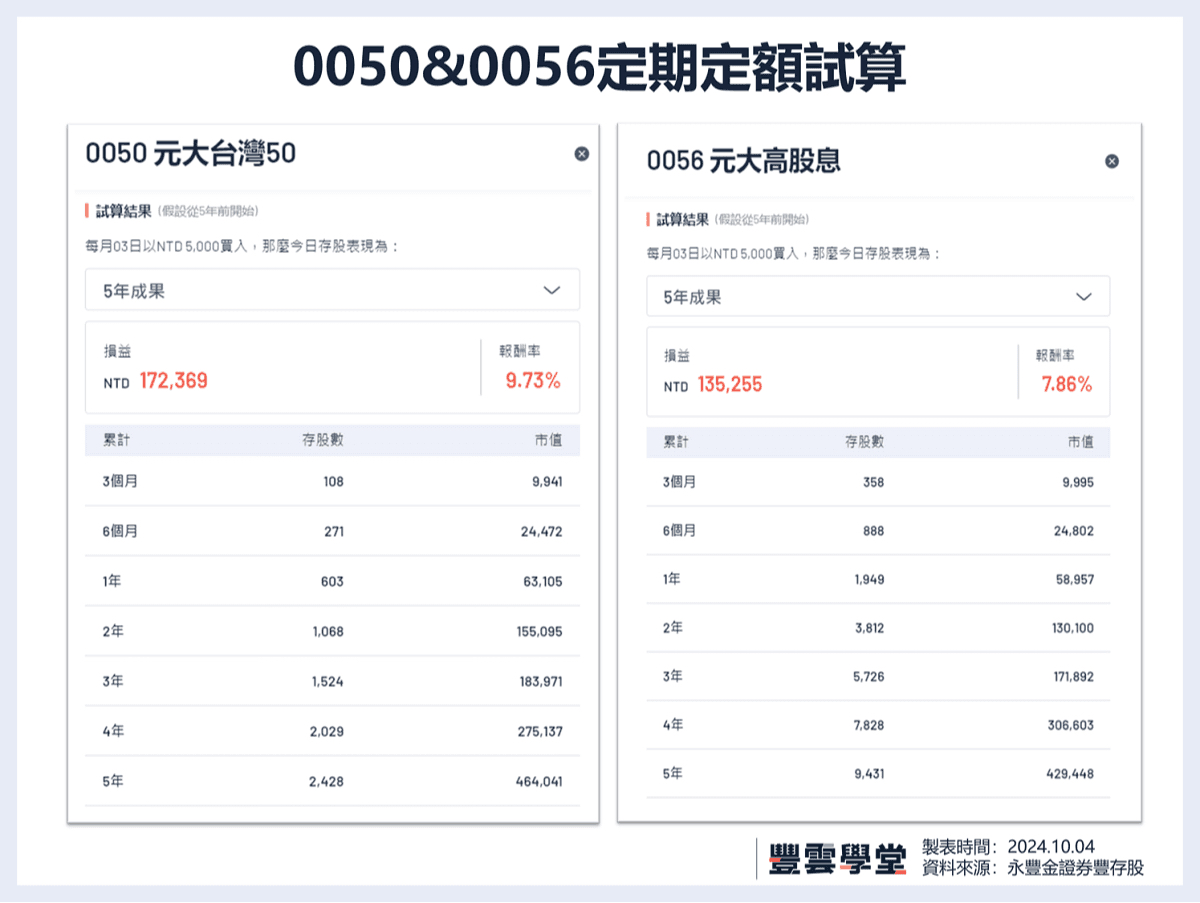
Task: Click the 市值 column header in 0050 panel
Action: pos(549,440)
